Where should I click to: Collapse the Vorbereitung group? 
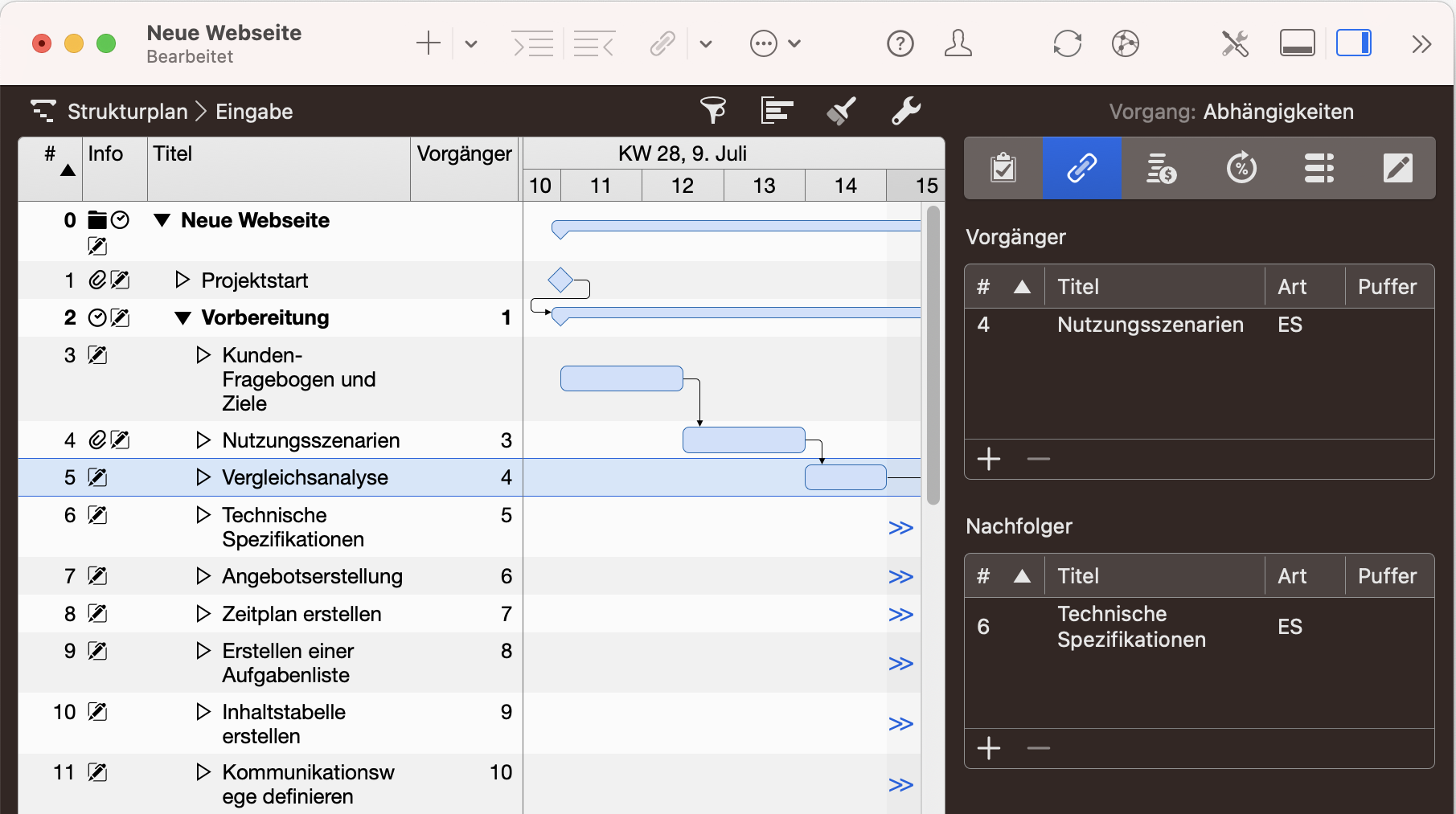(x=183, y=318)
